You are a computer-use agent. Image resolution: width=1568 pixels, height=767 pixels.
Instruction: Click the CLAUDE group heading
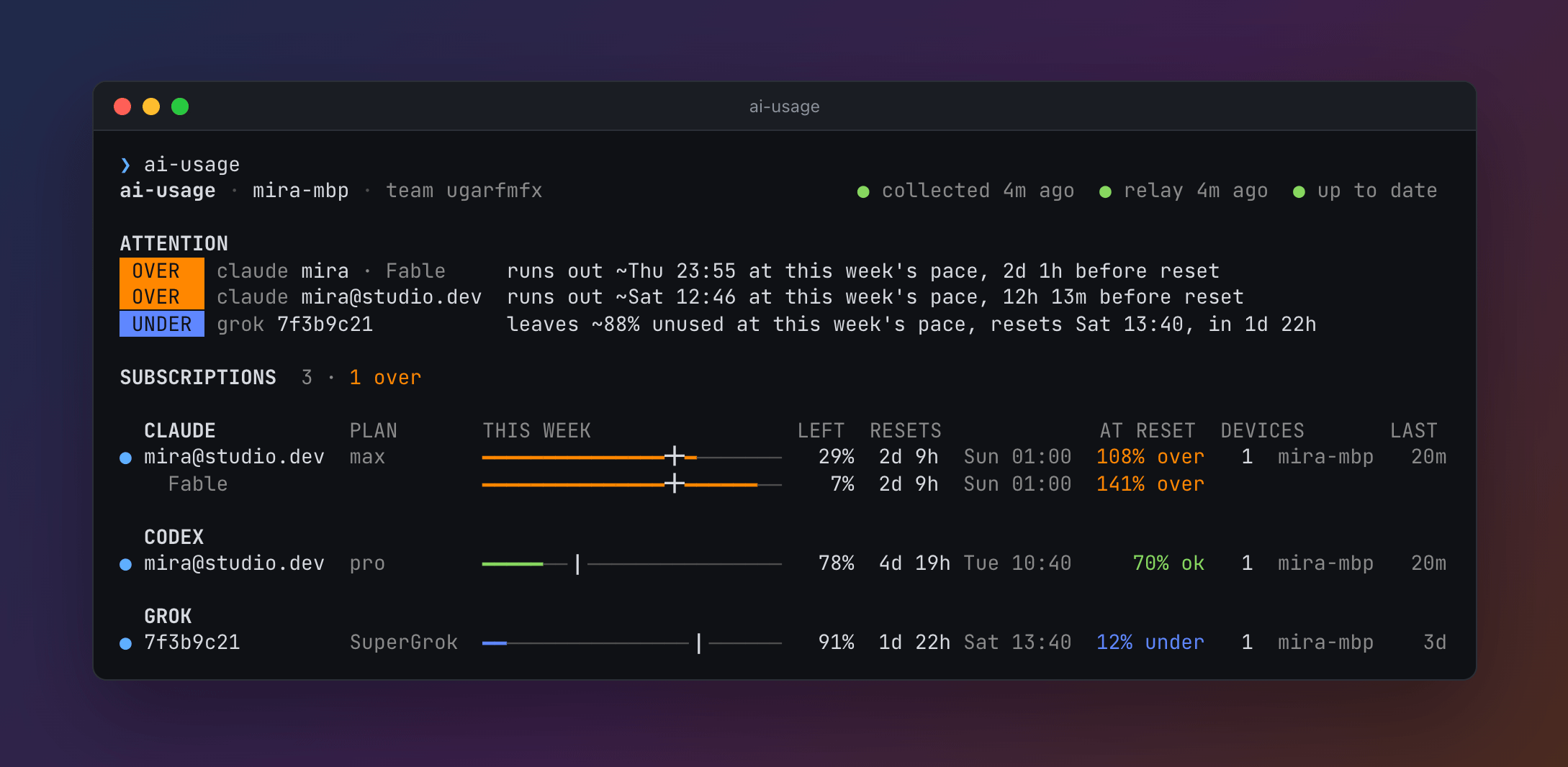point(180,431)
